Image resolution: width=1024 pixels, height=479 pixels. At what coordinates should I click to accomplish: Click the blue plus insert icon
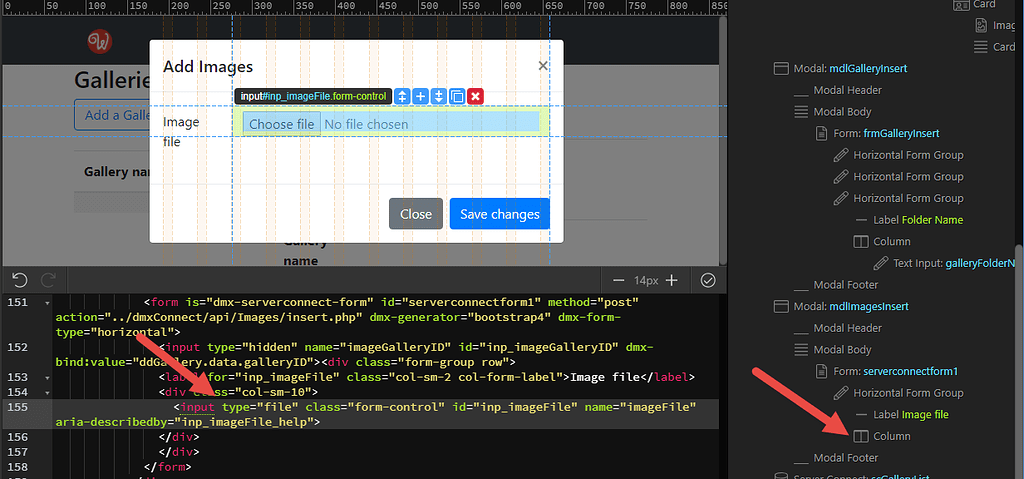pos(420,96)
